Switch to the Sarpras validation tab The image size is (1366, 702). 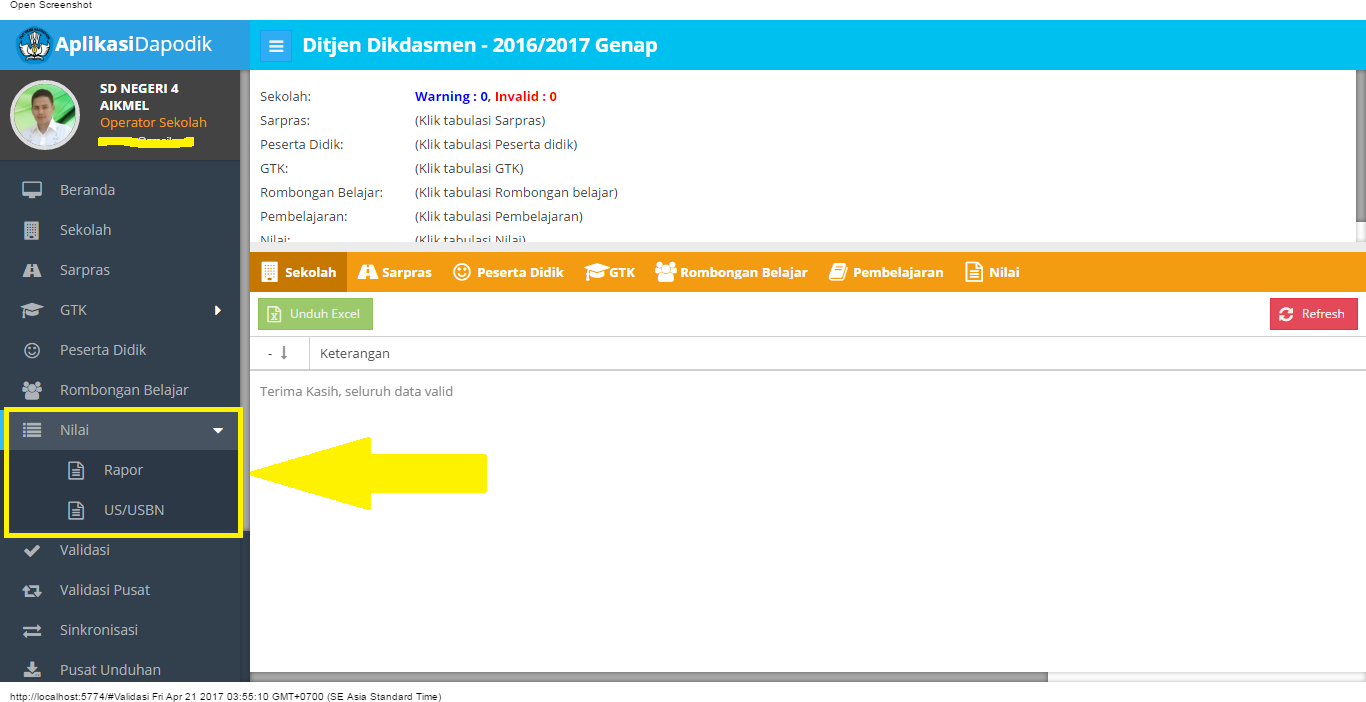click(394, 272)
